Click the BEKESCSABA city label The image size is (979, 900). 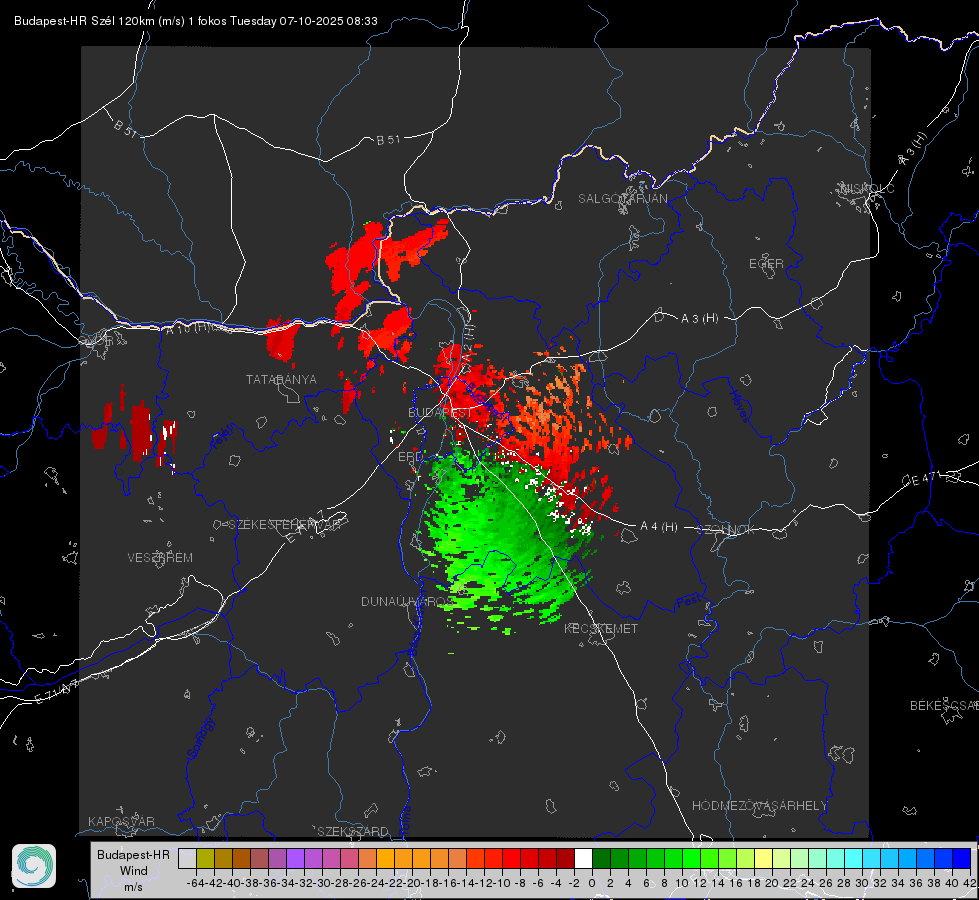point(944,706)
